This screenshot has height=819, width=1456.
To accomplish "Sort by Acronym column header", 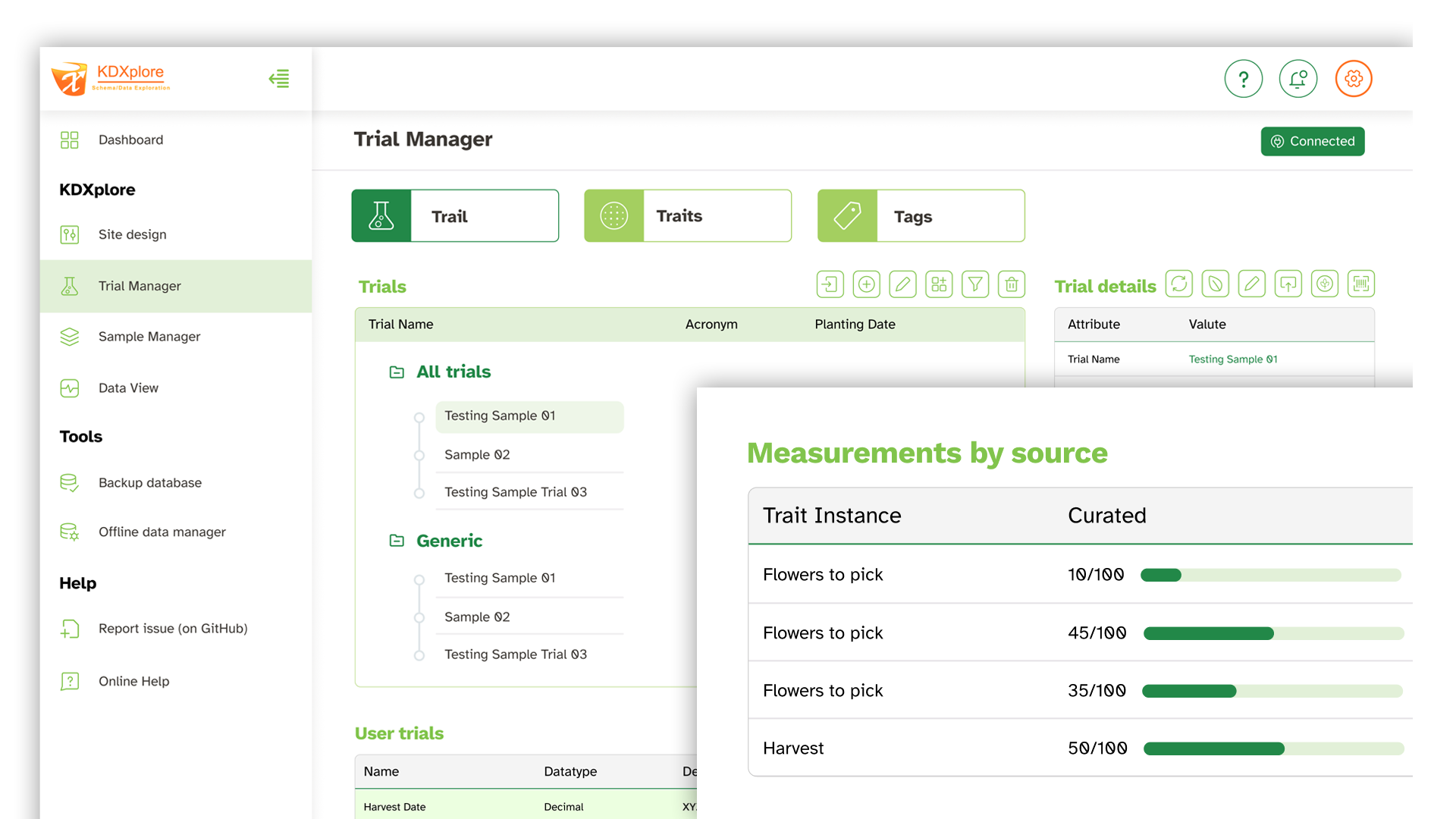I will pos(711,325).
